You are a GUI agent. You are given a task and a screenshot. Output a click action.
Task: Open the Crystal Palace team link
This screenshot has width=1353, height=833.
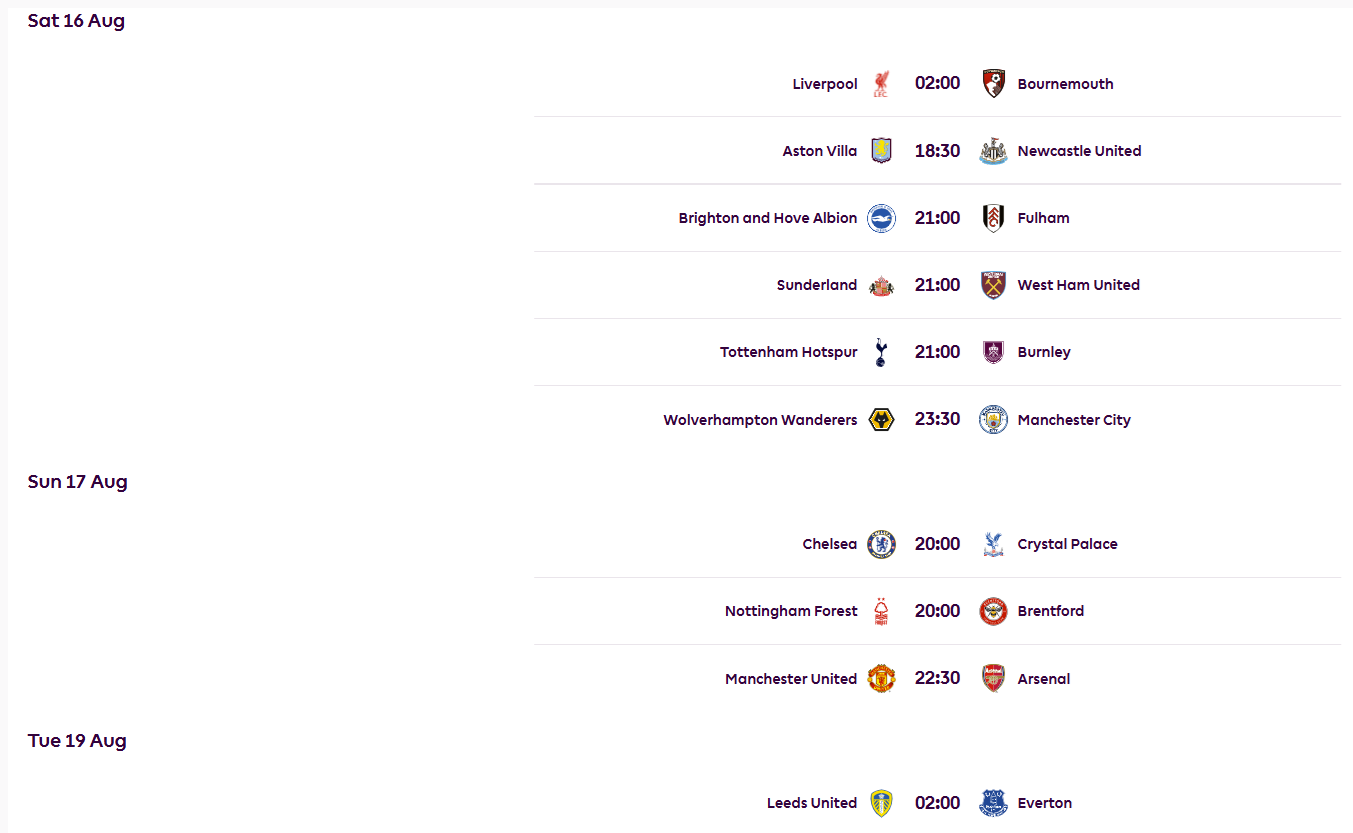(x=1067, y=544)
